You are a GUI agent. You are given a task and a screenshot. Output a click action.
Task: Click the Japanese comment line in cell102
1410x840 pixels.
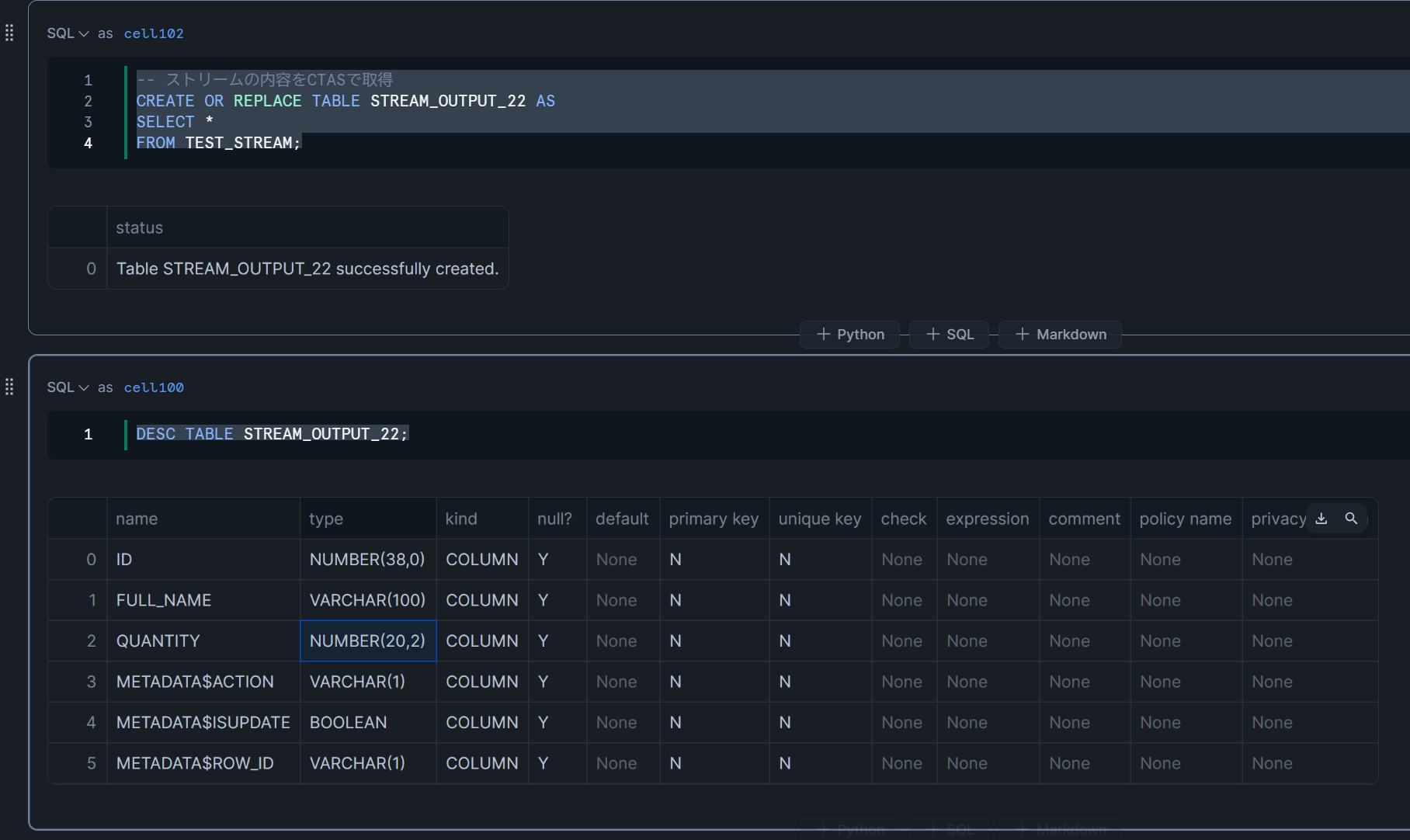[x=265, y=80]
